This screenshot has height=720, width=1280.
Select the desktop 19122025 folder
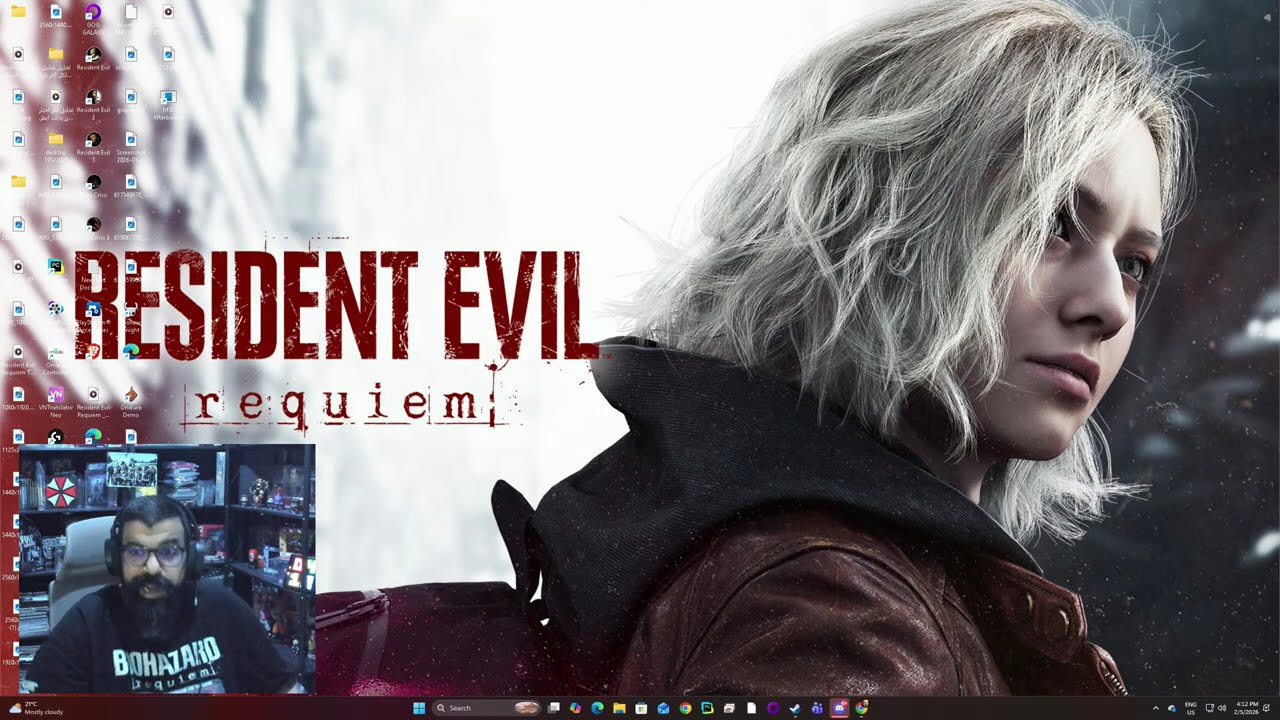(56, 147)
